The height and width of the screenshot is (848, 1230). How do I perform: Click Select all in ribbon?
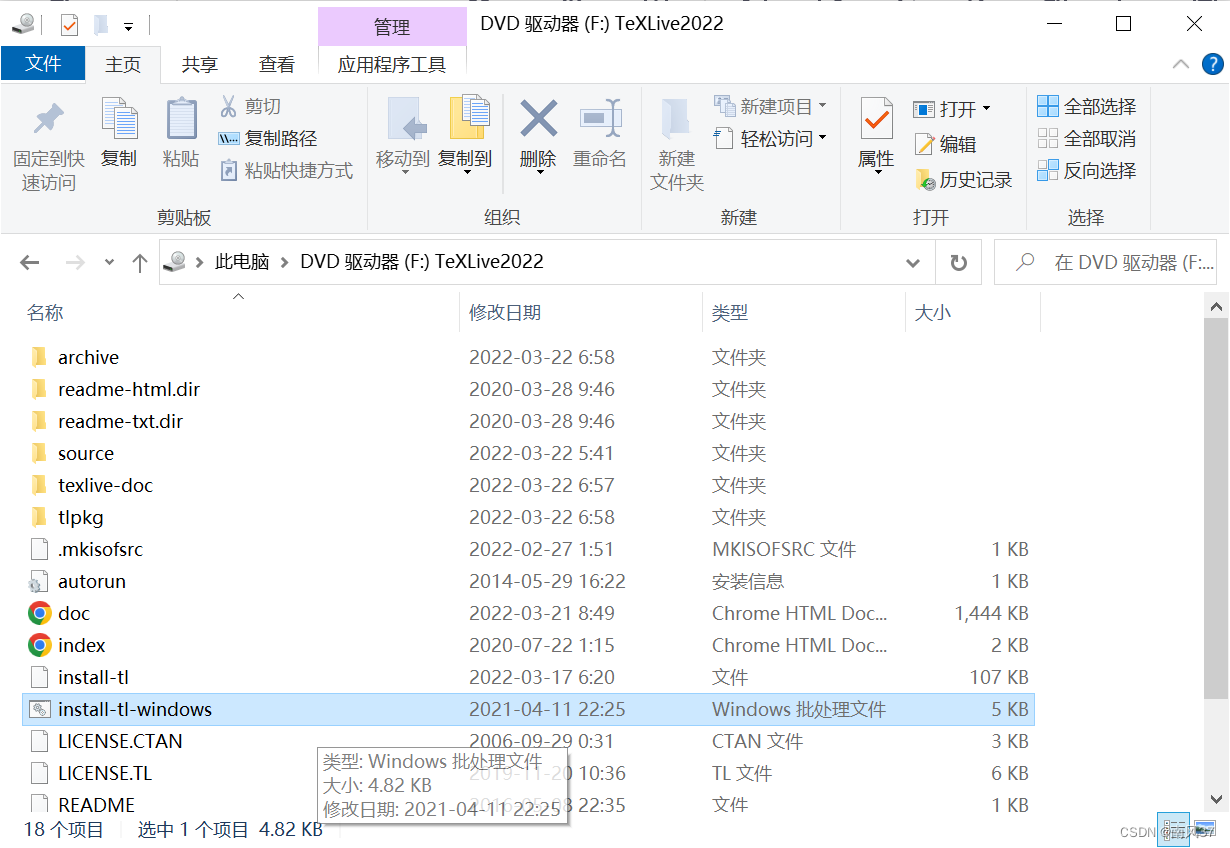(1087, 106)
